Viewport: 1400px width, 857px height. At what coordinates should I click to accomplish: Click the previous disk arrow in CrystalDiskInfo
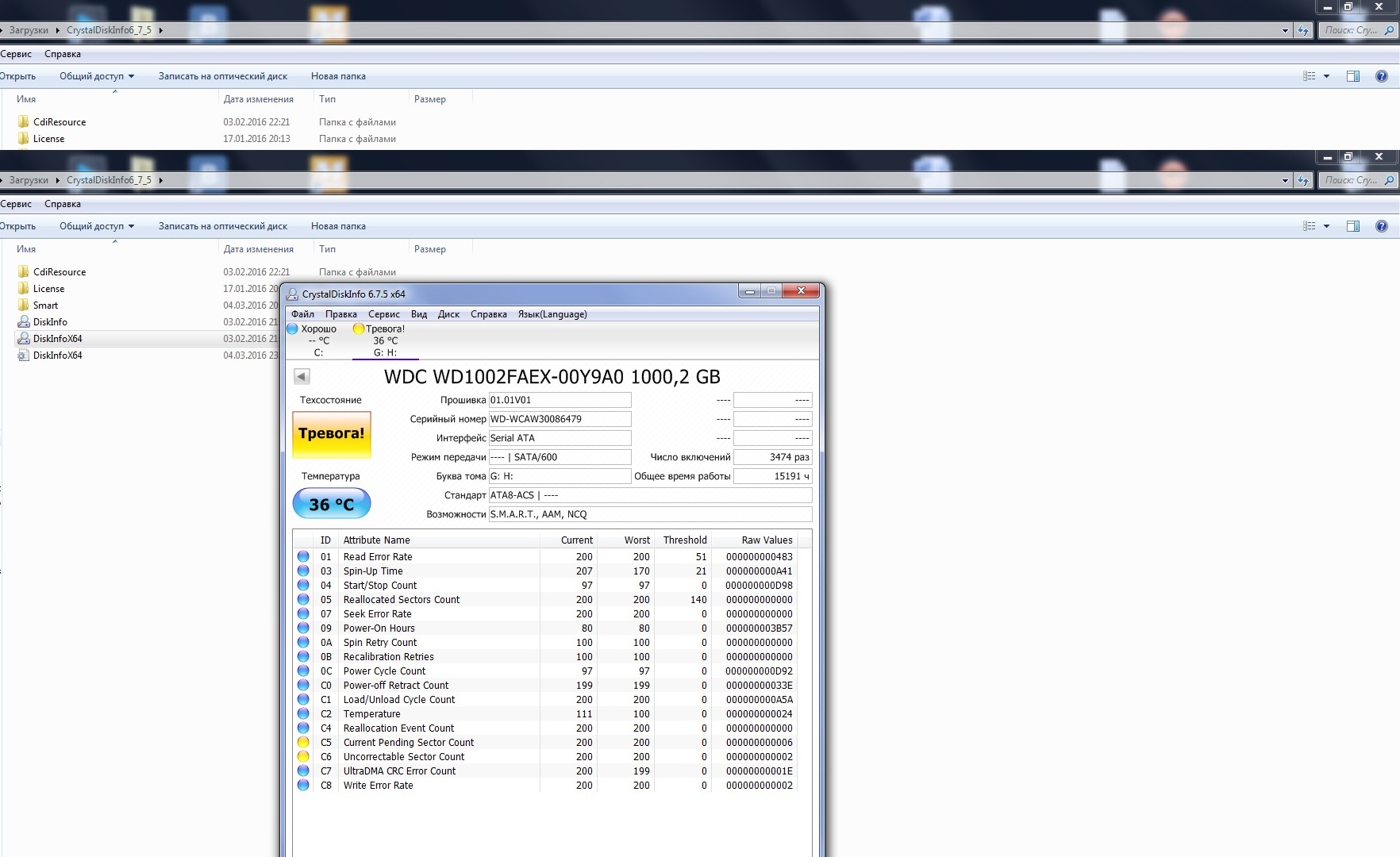coord(302,376)
